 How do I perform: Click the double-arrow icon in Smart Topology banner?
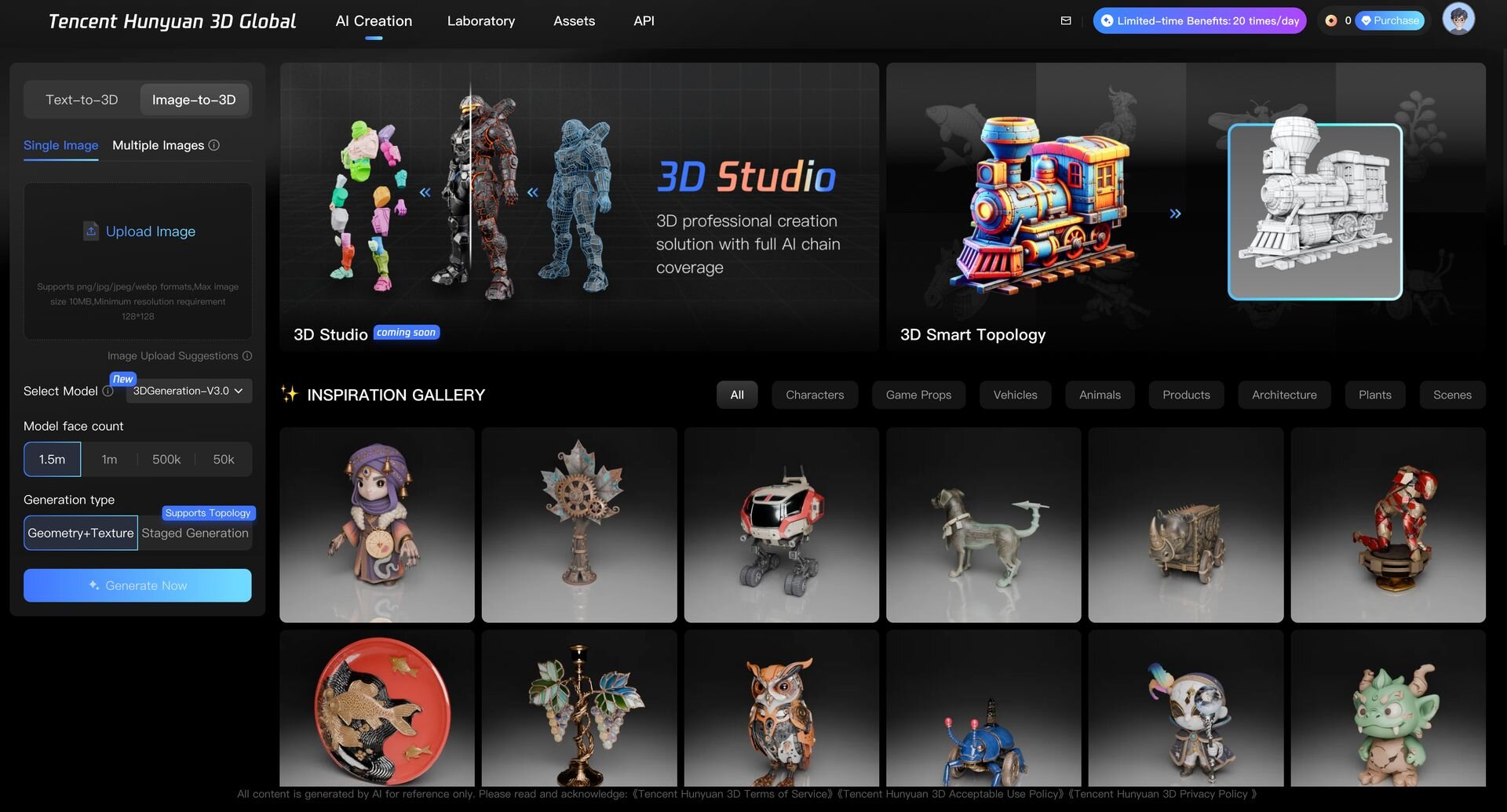pyautogui.click(x=1175, y=213)
